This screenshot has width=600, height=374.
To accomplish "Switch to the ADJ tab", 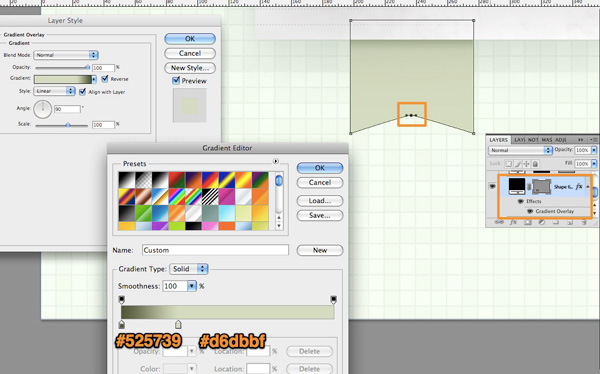I will pyautogui.click(x=561, y=140).
